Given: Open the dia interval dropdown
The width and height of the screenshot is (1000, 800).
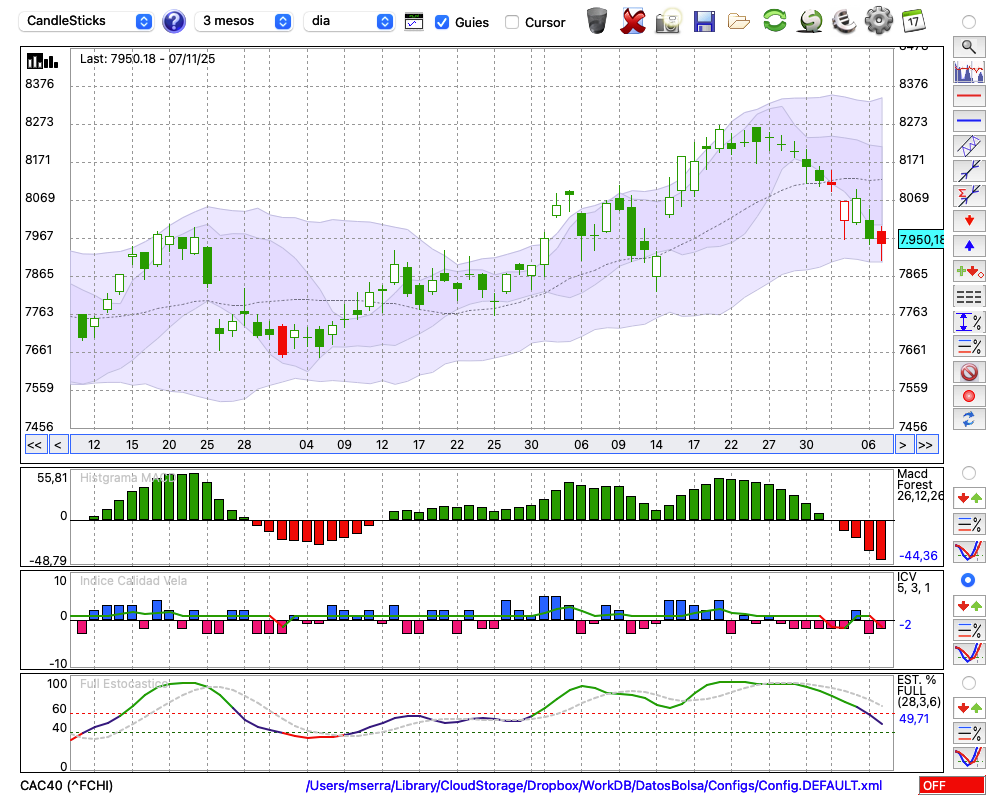Looking at the screenshot, I should point(348,21).
